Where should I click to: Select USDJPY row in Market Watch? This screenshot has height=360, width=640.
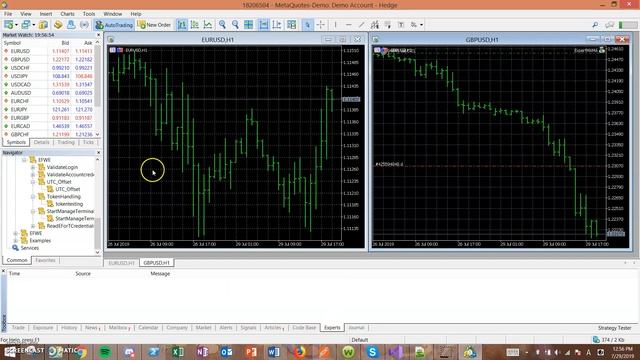click(48, 76)
